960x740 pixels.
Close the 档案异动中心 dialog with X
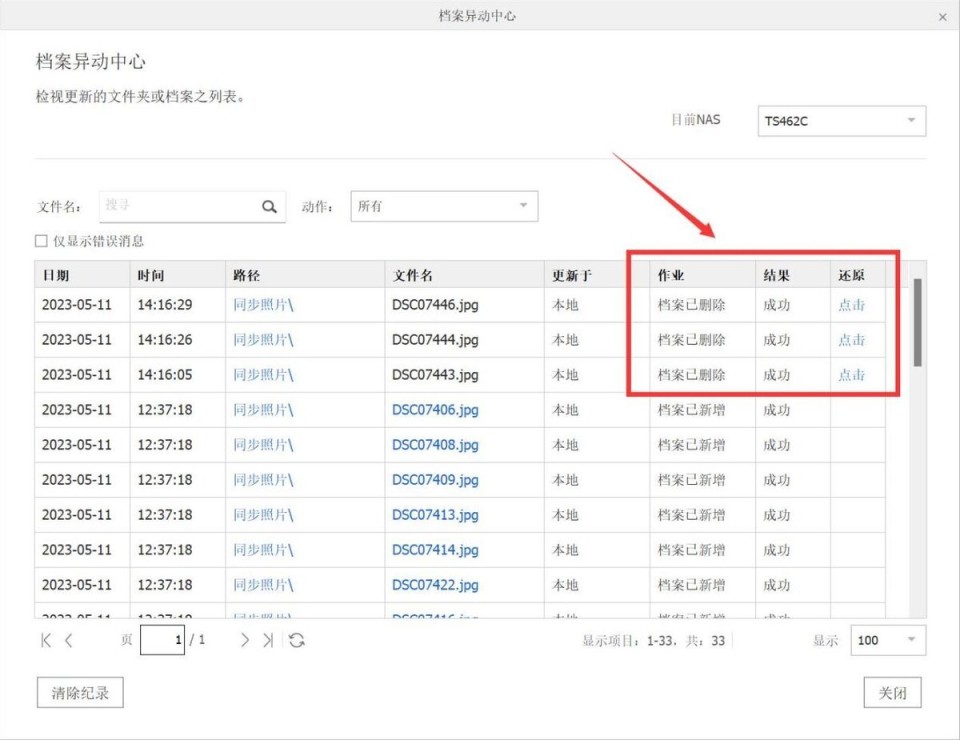(943, 17)
